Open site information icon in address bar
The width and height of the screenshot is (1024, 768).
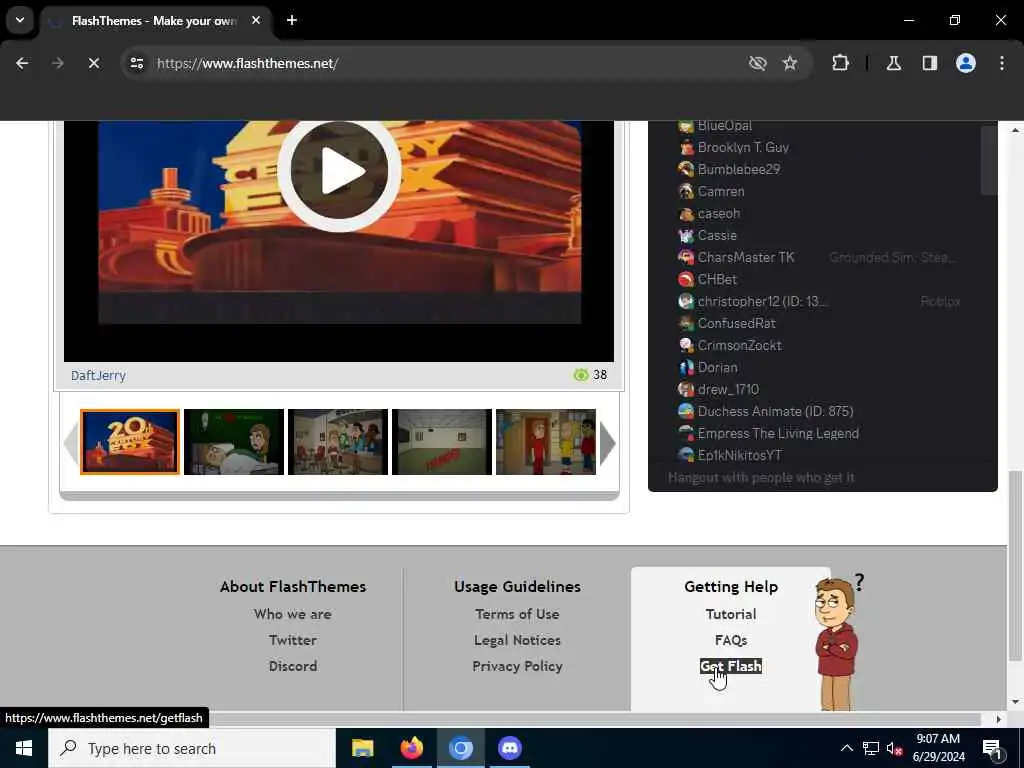pyautogui.click(x=136, y=63)
